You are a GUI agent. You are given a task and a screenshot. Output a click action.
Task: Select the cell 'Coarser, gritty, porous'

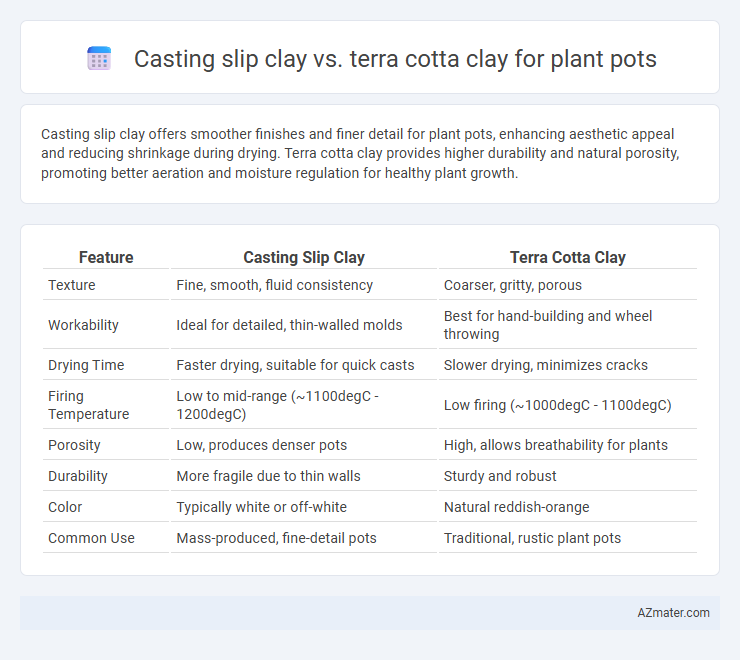point(513,285)
